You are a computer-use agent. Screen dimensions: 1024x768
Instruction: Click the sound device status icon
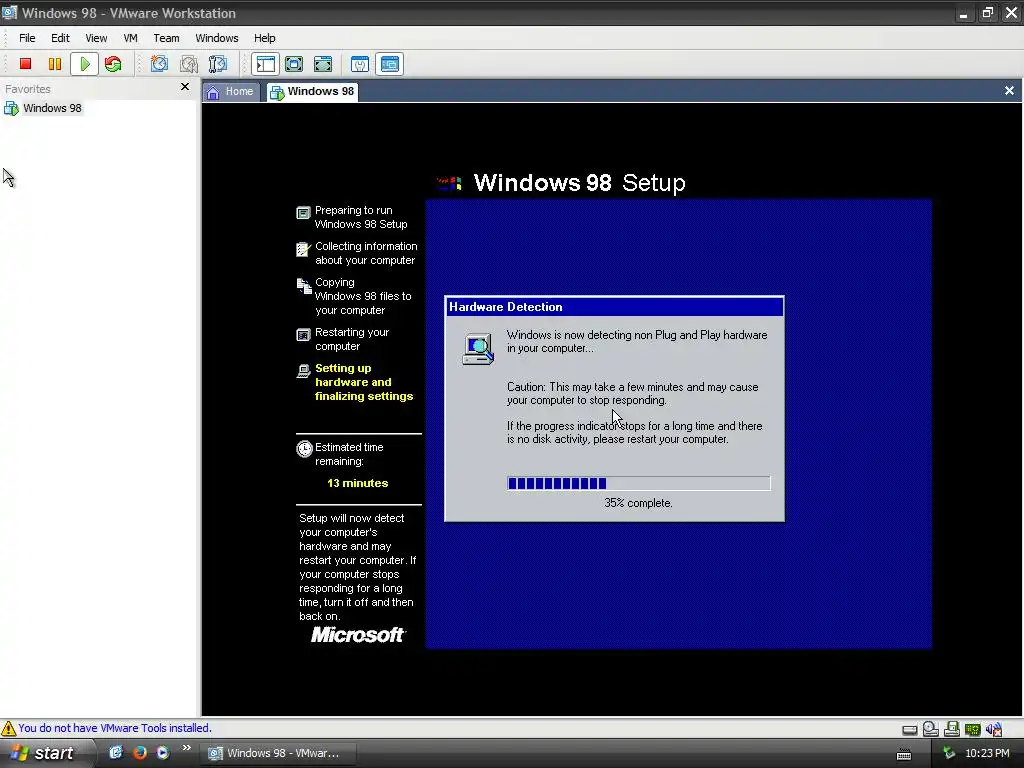coord(994,729)
